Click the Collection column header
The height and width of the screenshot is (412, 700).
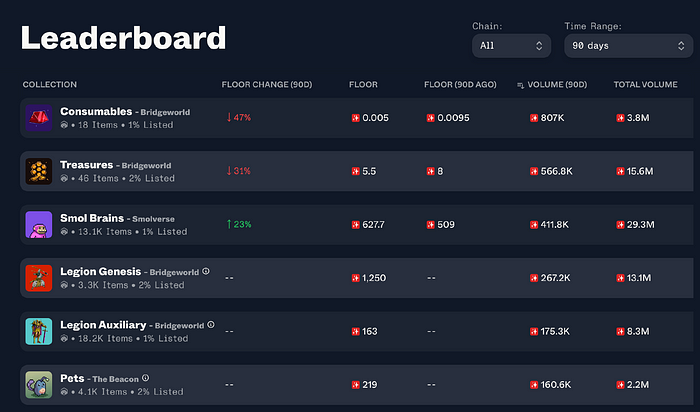(x=50, y=85)
